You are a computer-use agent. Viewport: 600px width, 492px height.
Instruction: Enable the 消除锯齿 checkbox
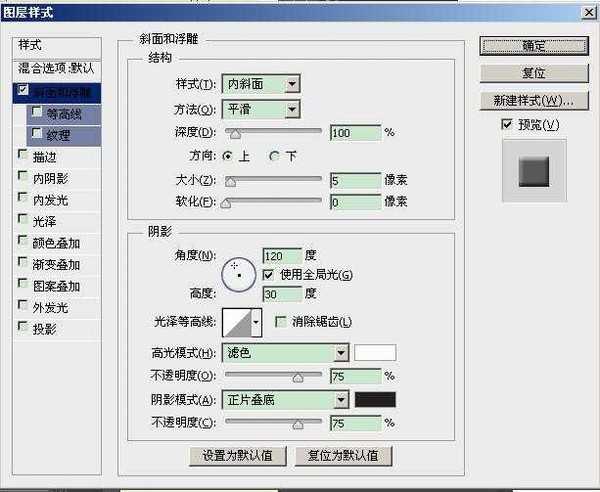pos(280,322)
